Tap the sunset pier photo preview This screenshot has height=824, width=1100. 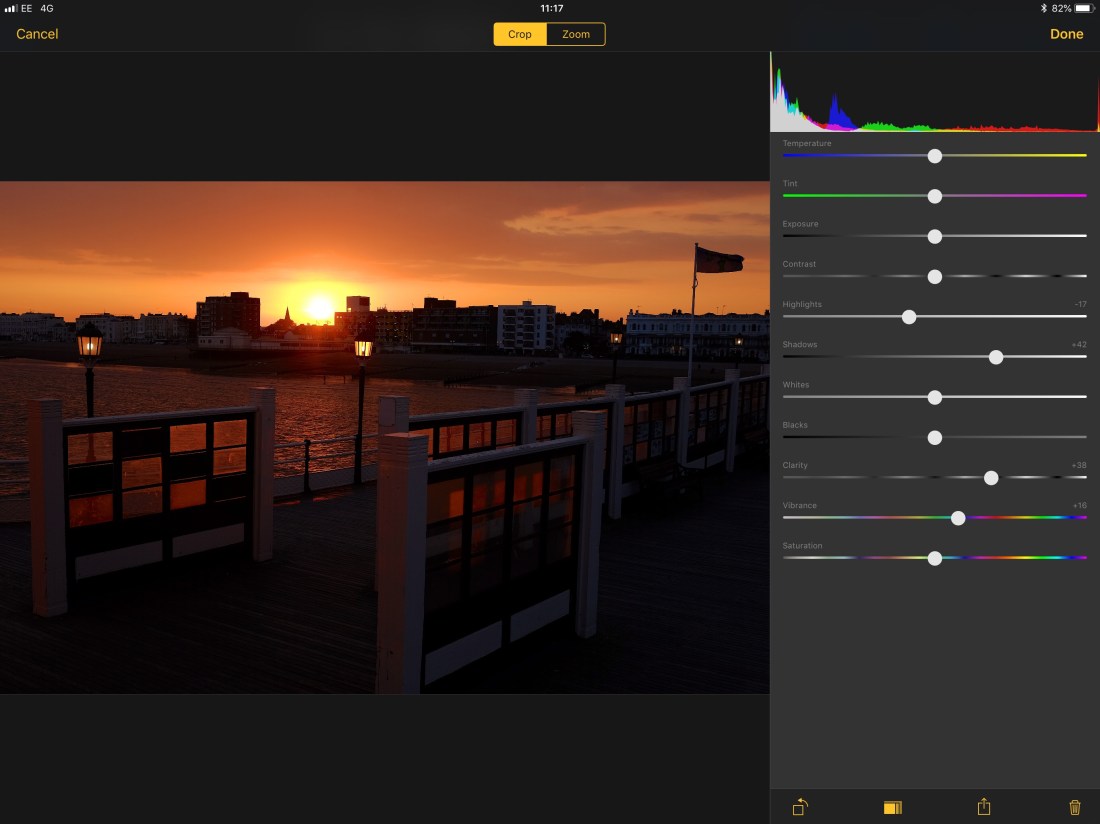click(385, 437)
